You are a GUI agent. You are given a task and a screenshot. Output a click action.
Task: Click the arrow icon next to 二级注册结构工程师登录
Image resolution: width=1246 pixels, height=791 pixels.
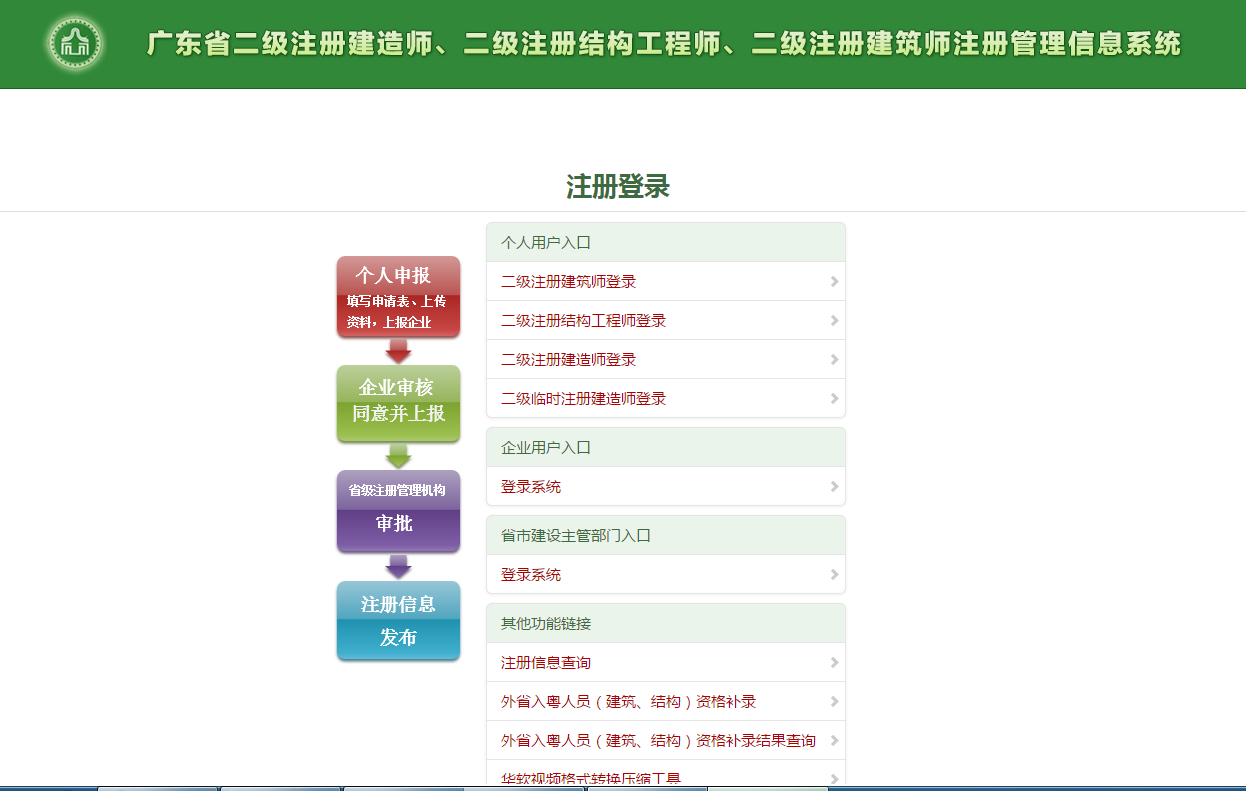tap(833, 320)
